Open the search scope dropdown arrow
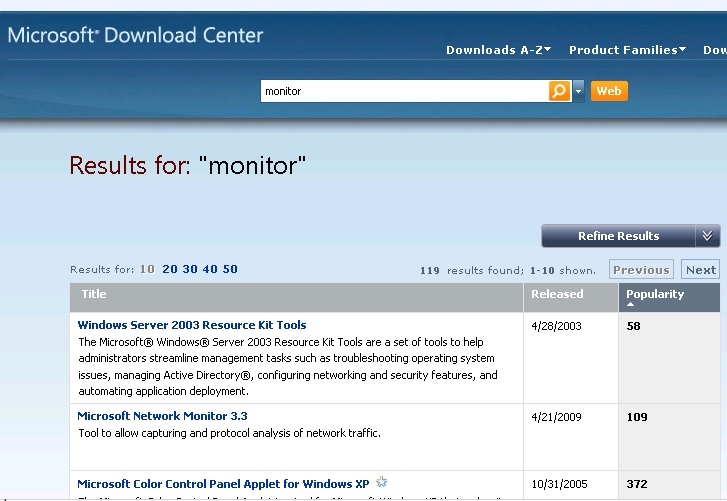The height and width of the screenshot is (501, 727). [578, 91]
